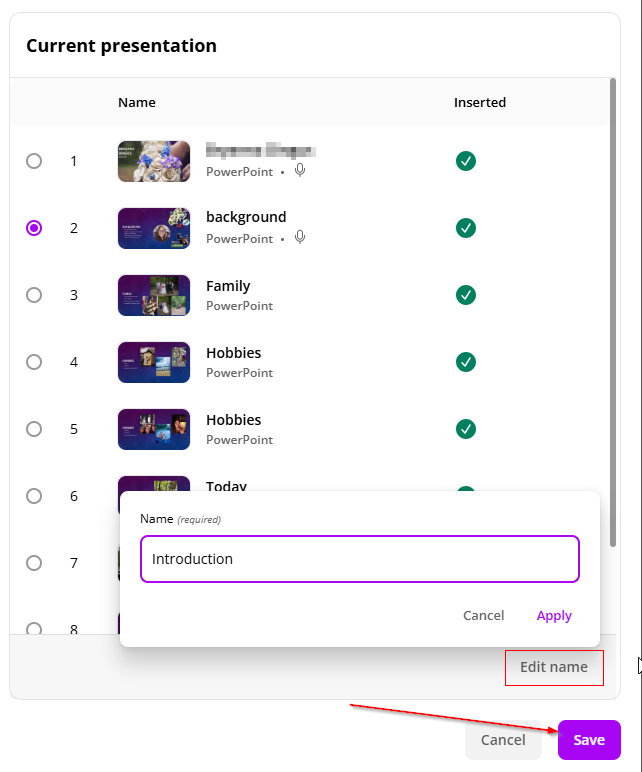This screenshot has height=772, width=642.
Task: Click the purple Save button
Action: pos(589,740)
